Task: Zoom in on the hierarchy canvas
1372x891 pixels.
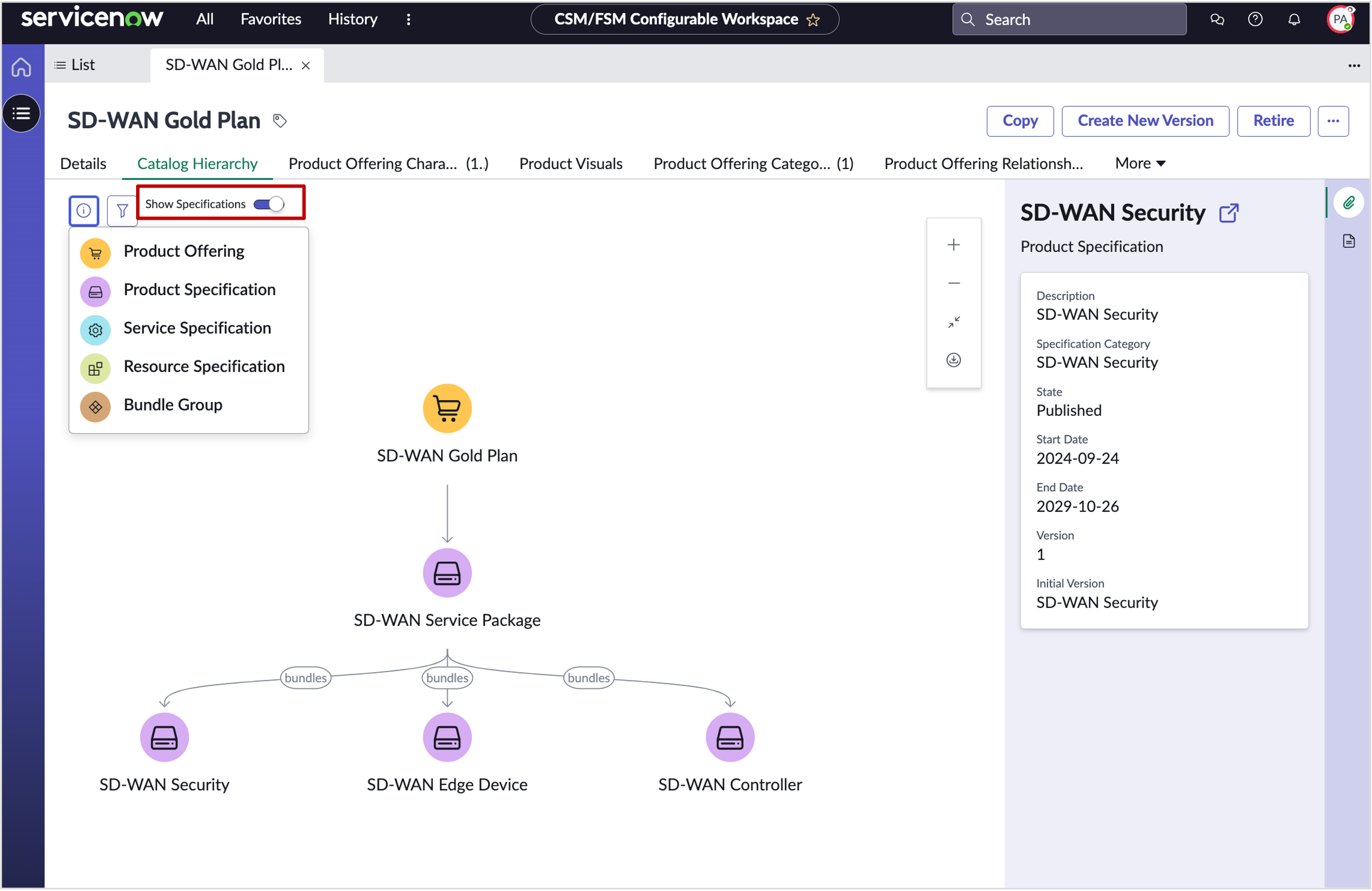Action: (954, 245)
